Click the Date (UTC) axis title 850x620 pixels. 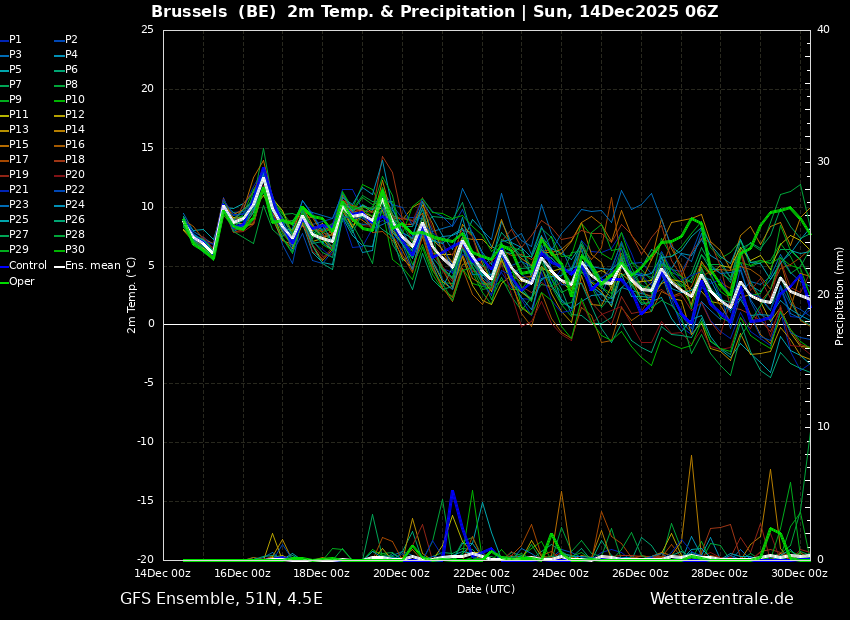coord(486,589)
